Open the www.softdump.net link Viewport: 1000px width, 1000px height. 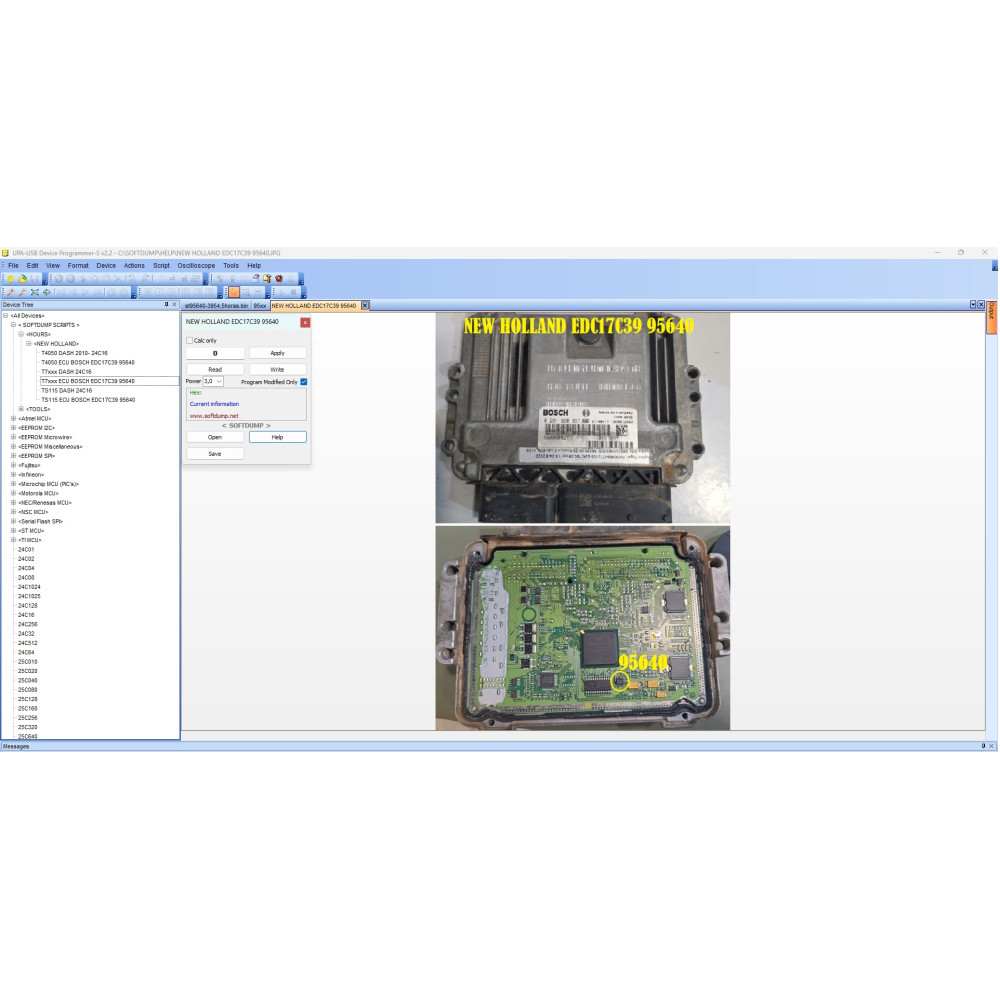(x=214, y=416)
